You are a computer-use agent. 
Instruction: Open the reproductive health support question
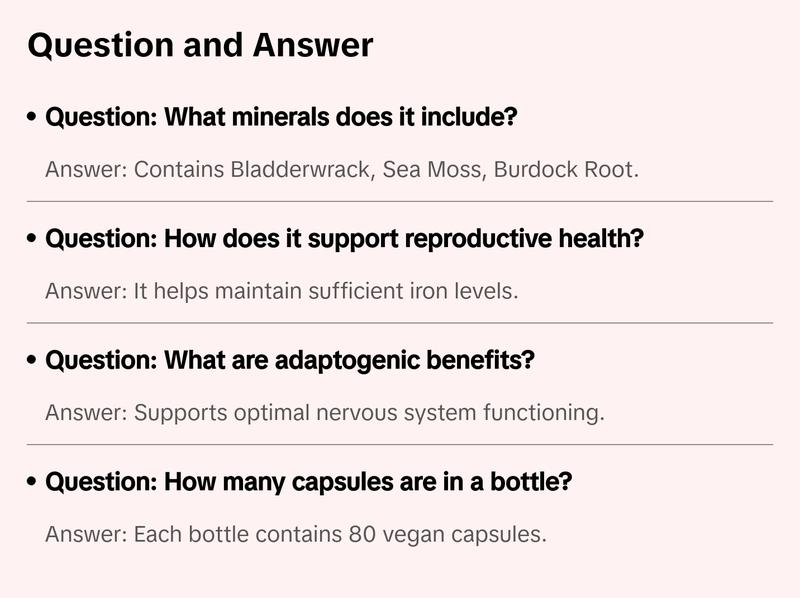tap(344, 240)
